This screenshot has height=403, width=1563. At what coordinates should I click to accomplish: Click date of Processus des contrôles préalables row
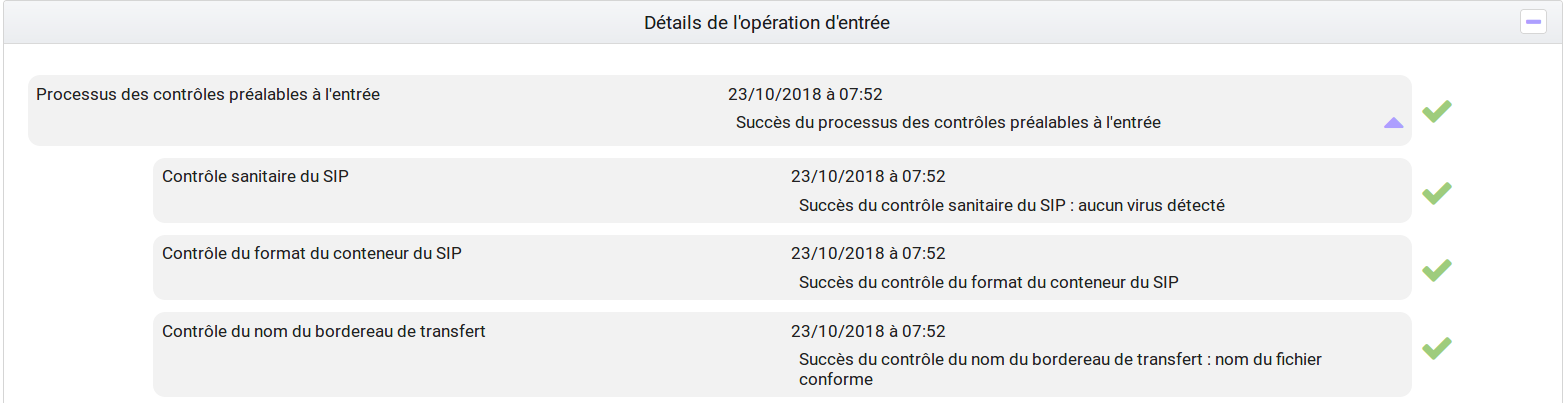(805, 94)
